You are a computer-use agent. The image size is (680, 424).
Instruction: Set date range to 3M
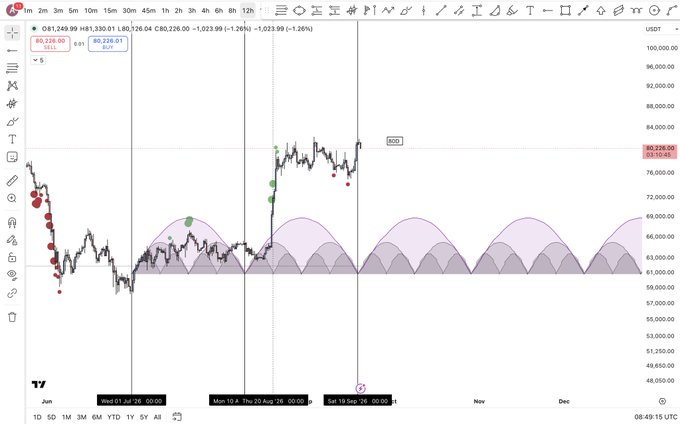pos(82,417)
